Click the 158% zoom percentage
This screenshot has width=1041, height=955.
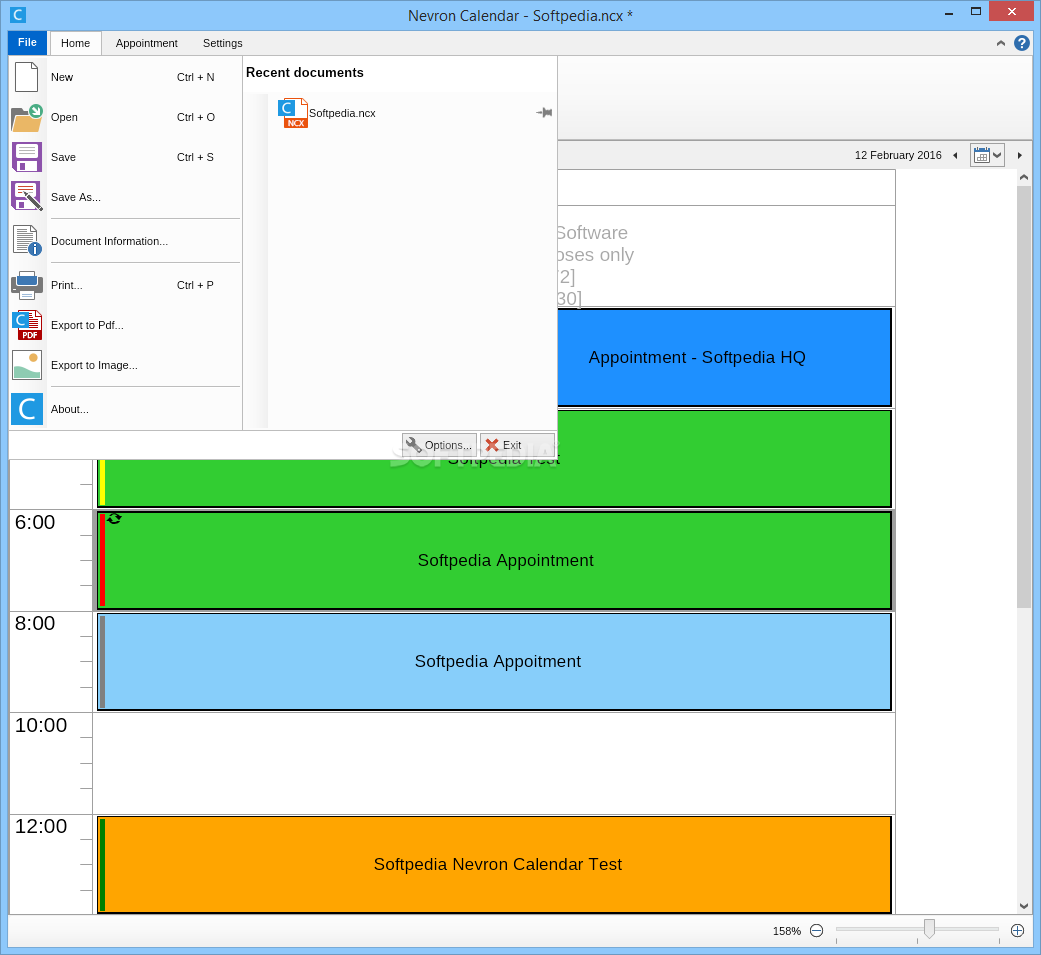pos(787,931)
